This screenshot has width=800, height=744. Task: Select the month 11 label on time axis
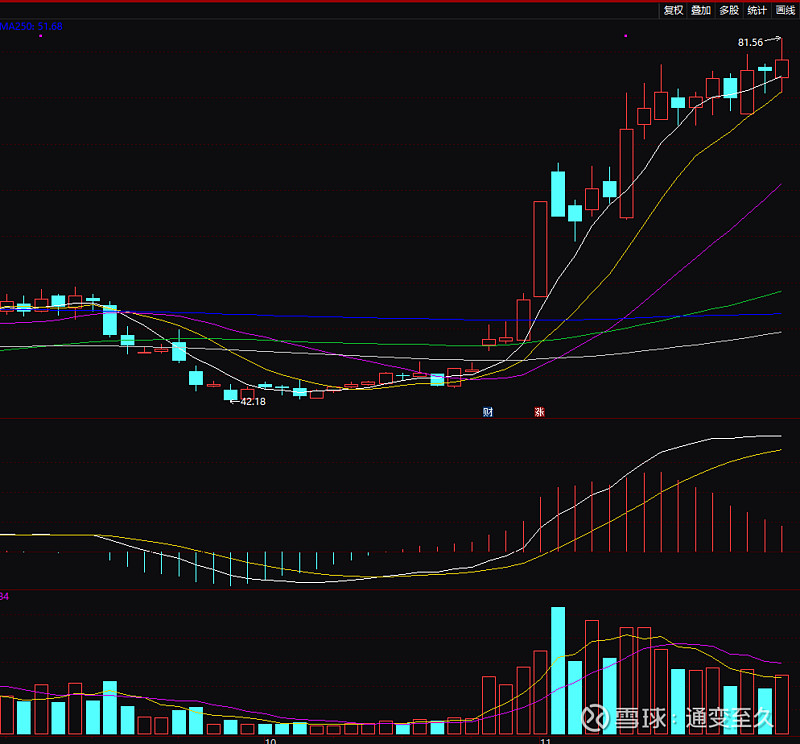(x=545, y=741)
